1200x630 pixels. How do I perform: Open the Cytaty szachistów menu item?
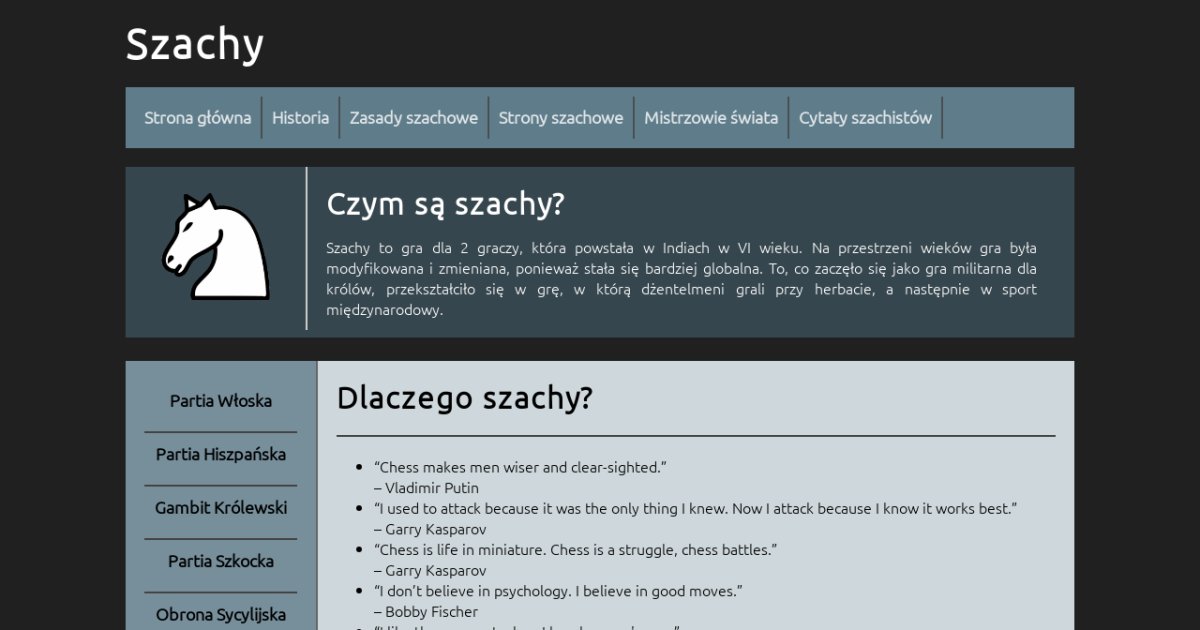(x=865, y=118)
